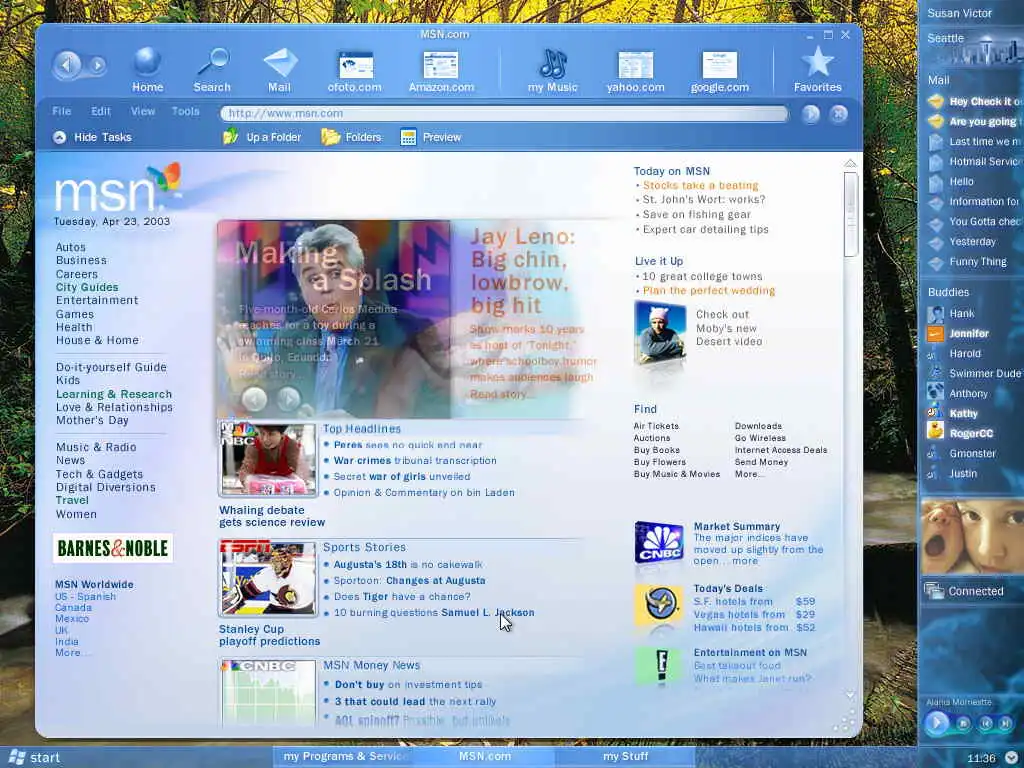Click the CNBC peacock logo by Market Summary
1024x768 pixels.
click(659, 542)
